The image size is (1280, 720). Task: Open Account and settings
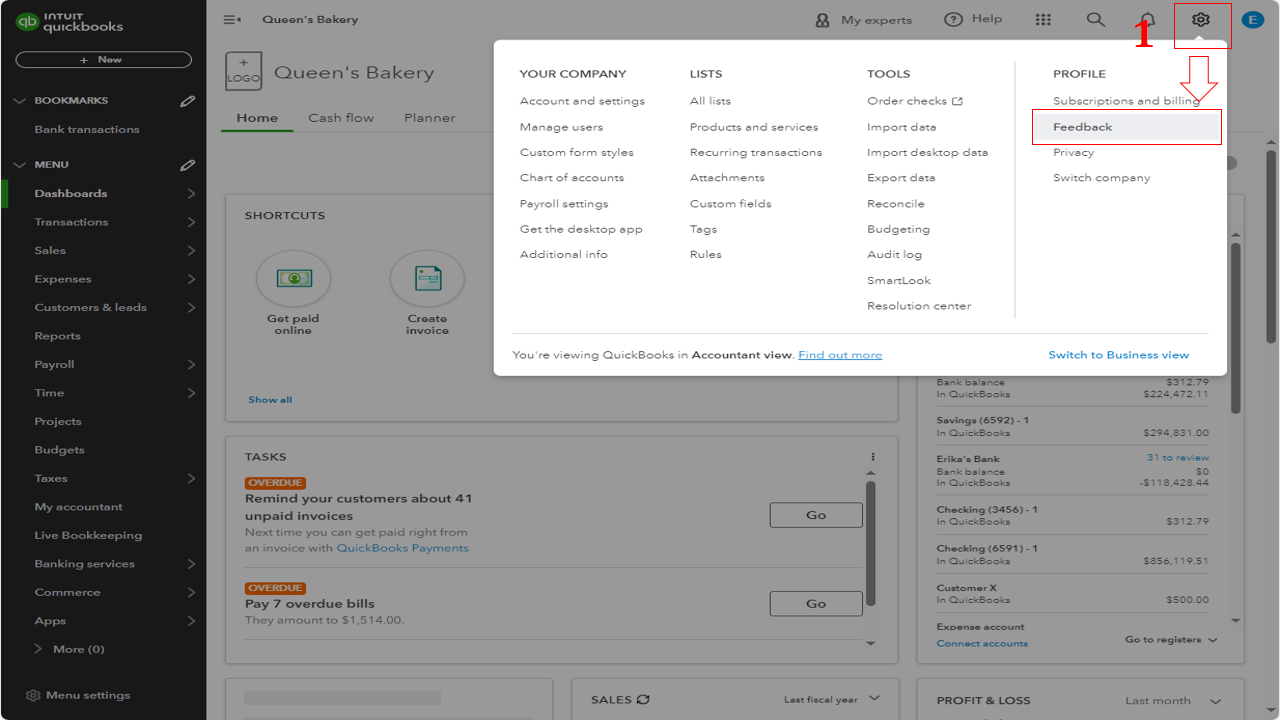pyautogui.click(x=582, y=101)
